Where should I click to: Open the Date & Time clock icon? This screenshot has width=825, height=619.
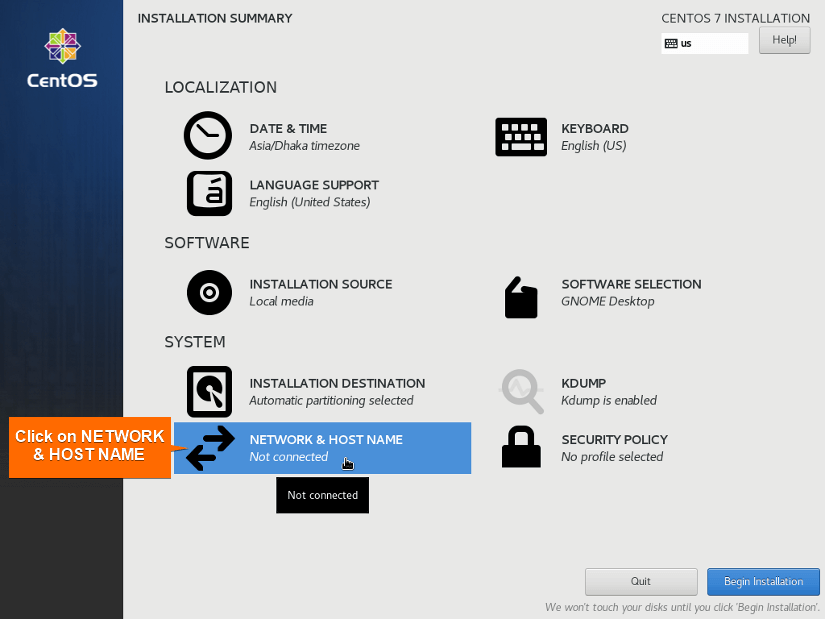tap(208, 135)
